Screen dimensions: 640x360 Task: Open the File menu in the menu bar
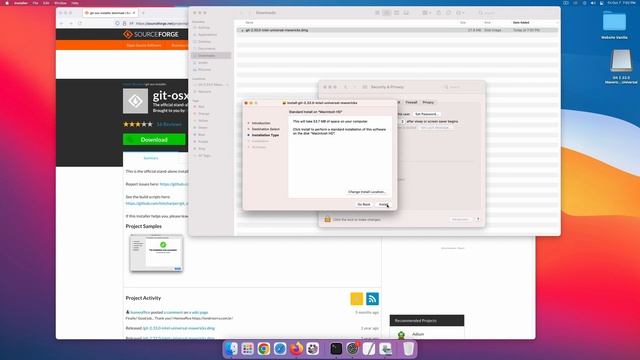pos(36,3)
